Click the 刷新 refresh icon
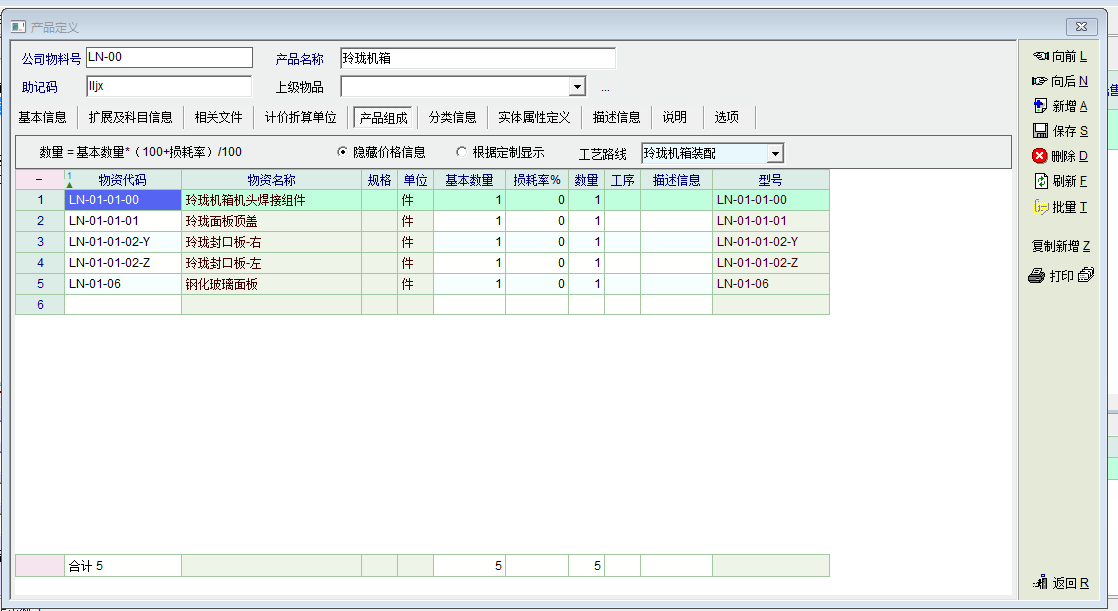The image size is (1118, 611). [x=1040, y=181]
